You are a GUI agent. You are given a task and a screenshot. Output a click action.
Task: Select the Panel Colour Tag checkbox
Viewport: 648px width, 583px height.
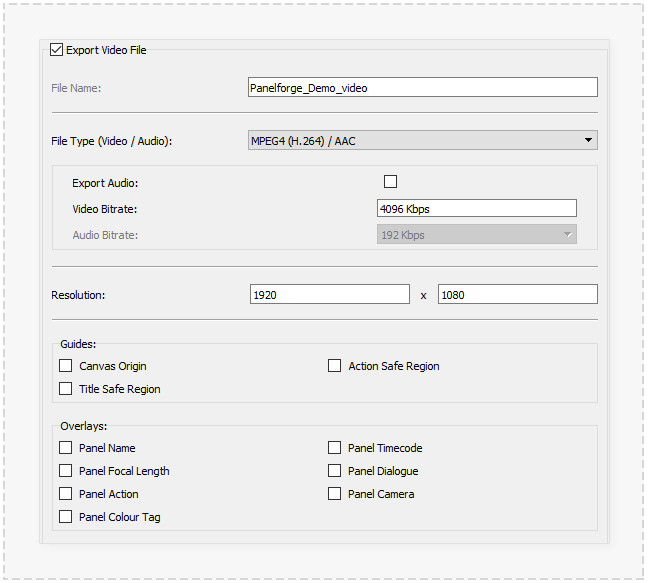(x=66, y=517)
